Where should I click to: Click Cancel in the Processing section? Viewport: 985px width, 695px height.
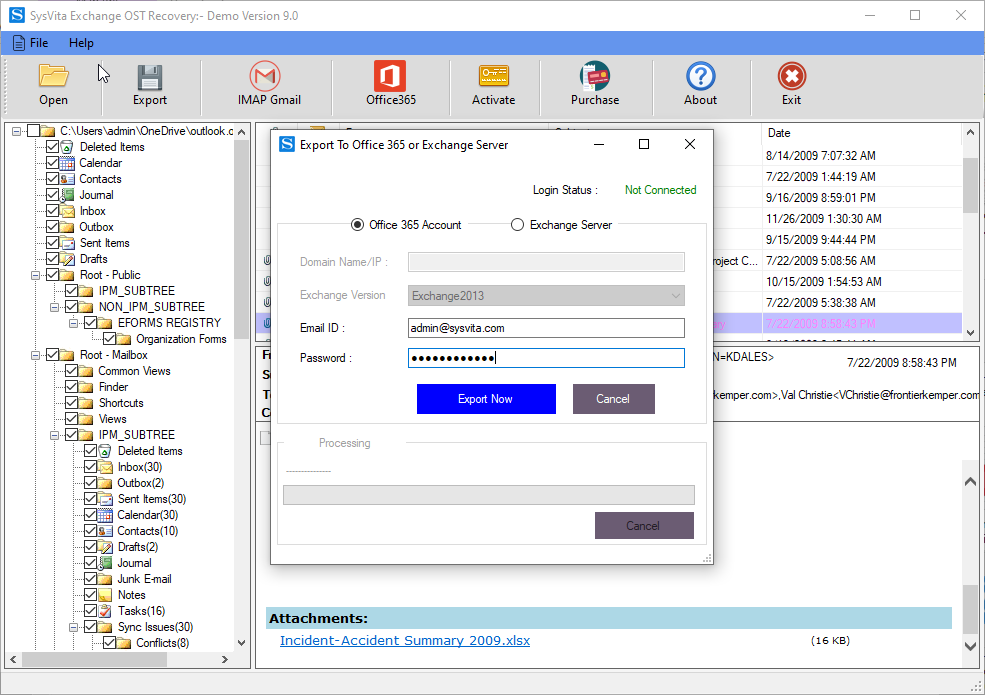point(644,525)
